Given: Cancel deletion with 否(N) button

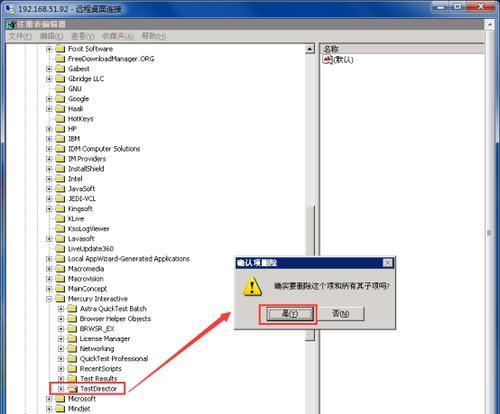Looking at the screenshot, I should (x=341, y=314).
